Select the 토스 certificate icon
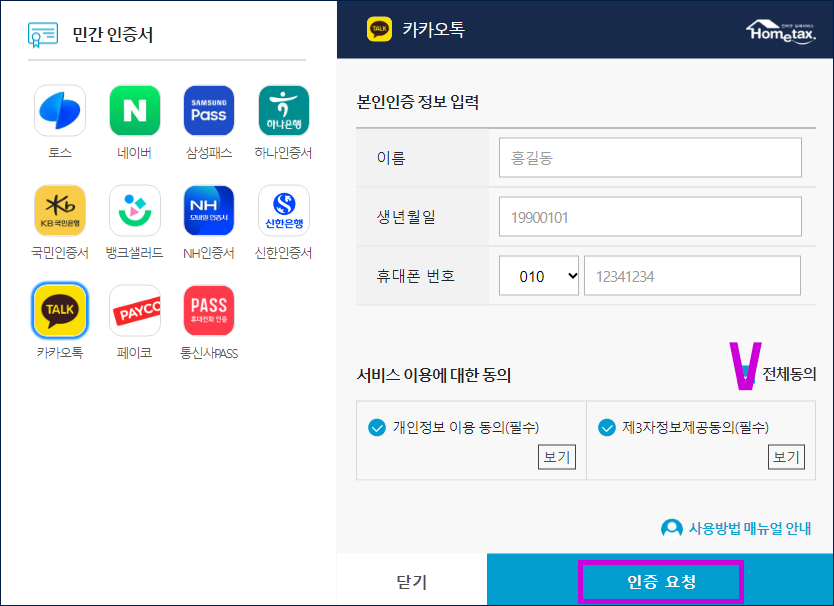 59,110
